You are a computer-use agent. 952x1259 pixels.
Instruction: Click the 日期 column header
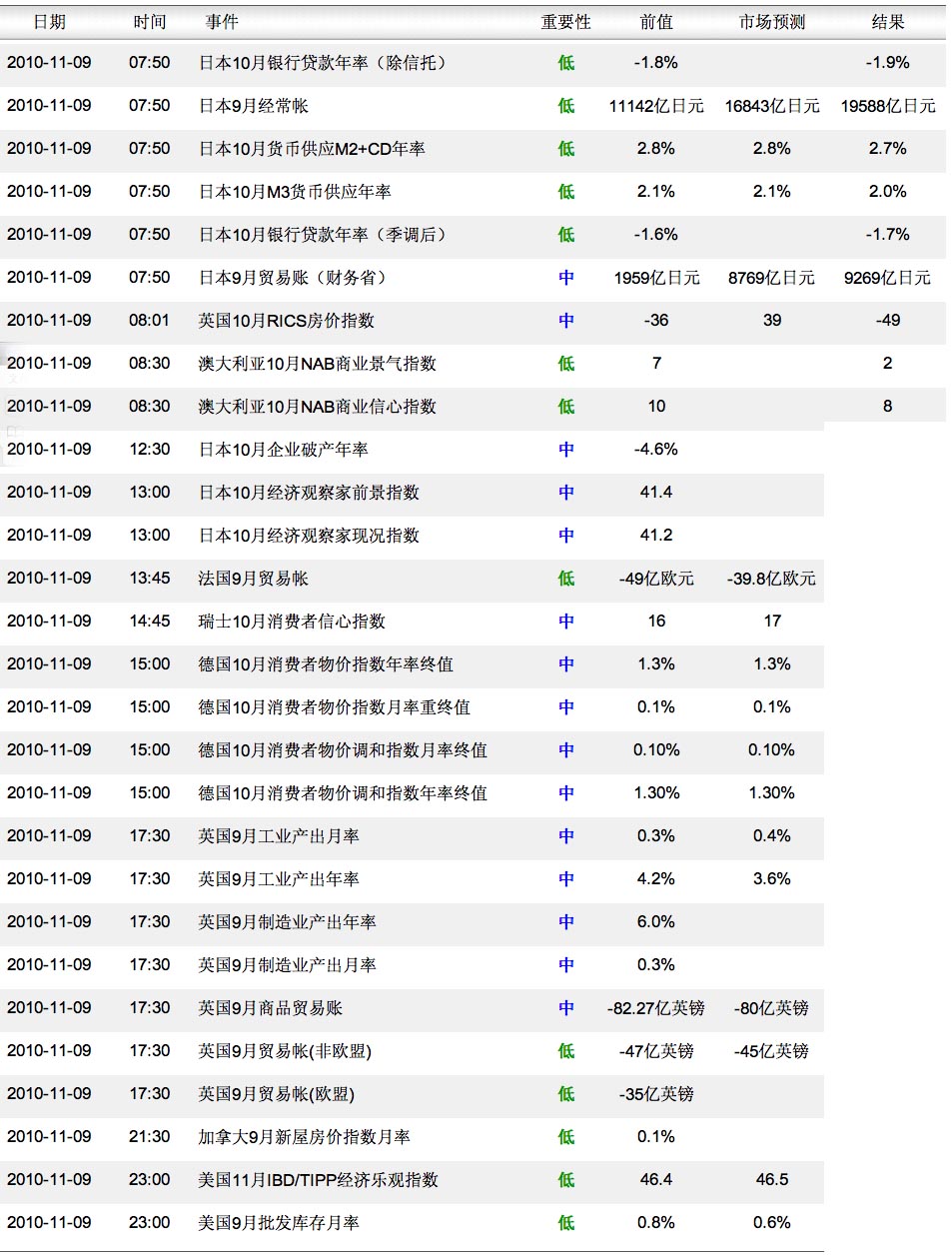pos(49,22)
